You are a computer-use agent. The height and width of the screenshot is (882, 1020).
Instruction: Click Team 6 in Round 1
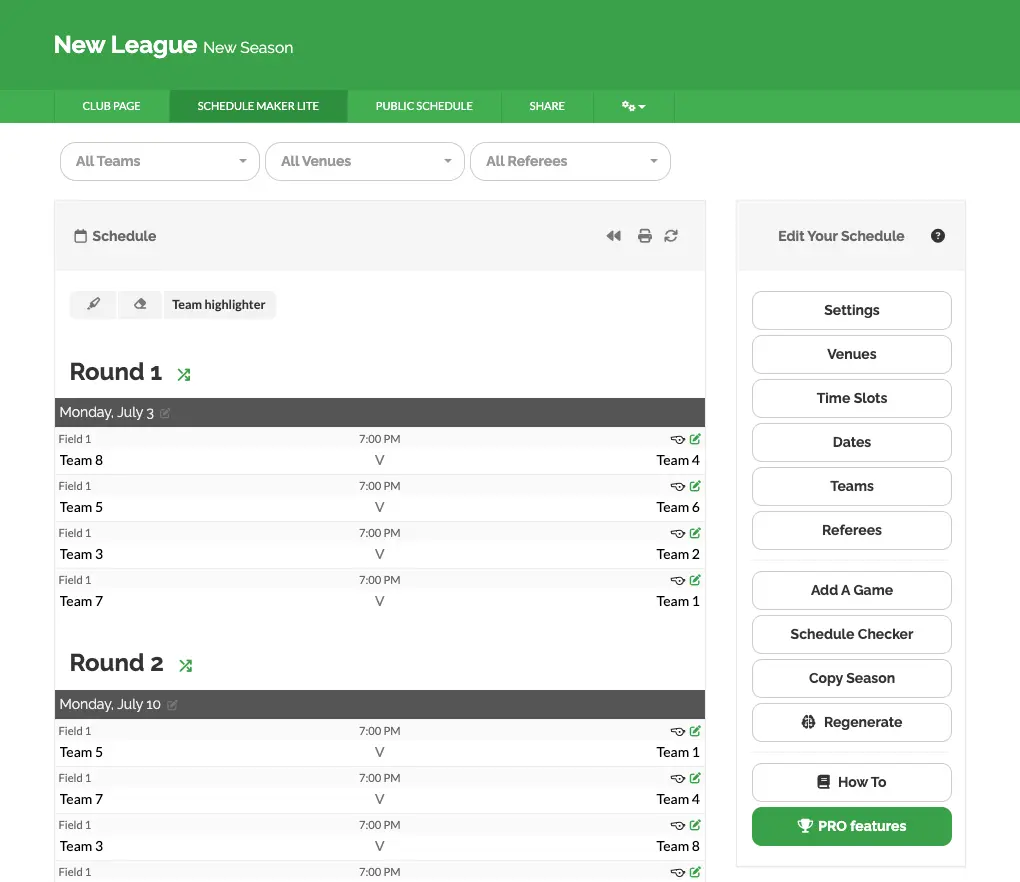coord(678,507)
